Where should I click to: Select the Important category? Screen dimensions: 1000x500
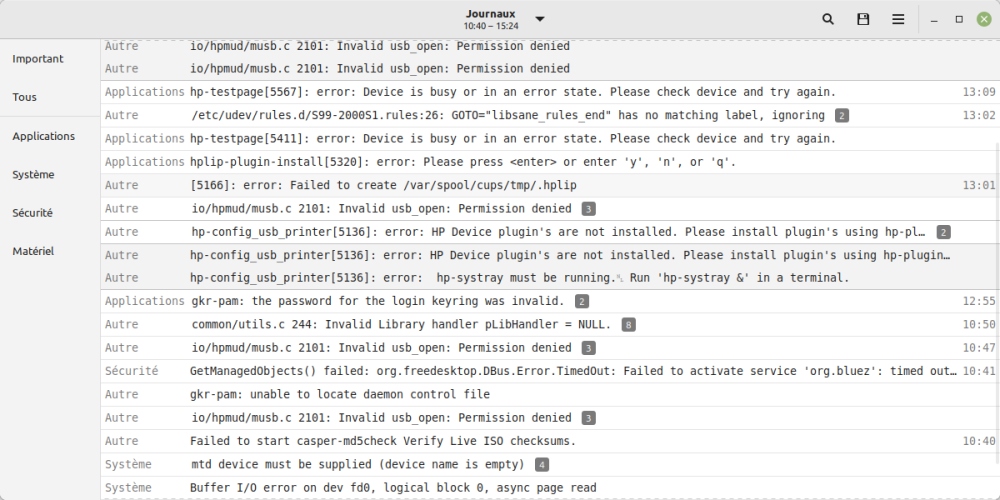point(38,59)
